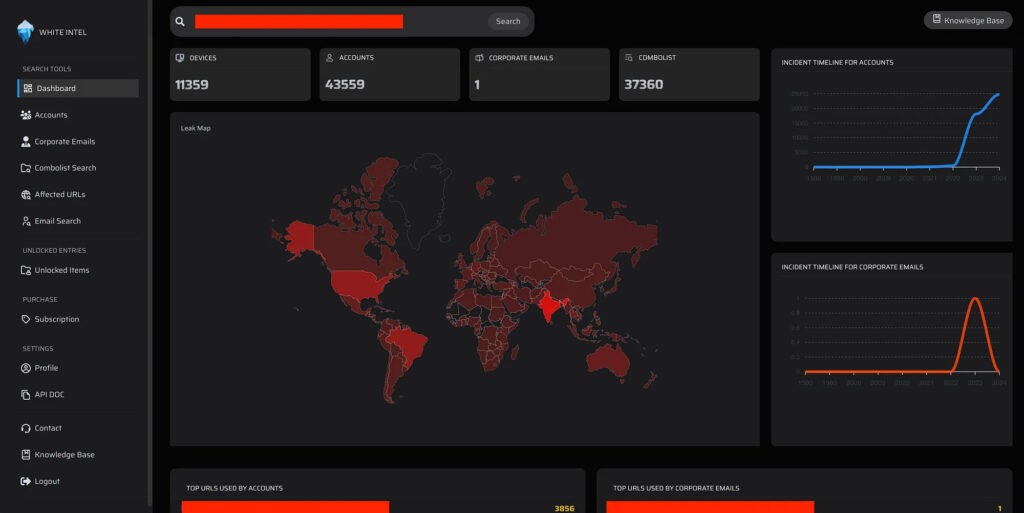This screenshot has width=1024, height=513.
Task: Click the Combolist count 37360
Action: [644, 85]
